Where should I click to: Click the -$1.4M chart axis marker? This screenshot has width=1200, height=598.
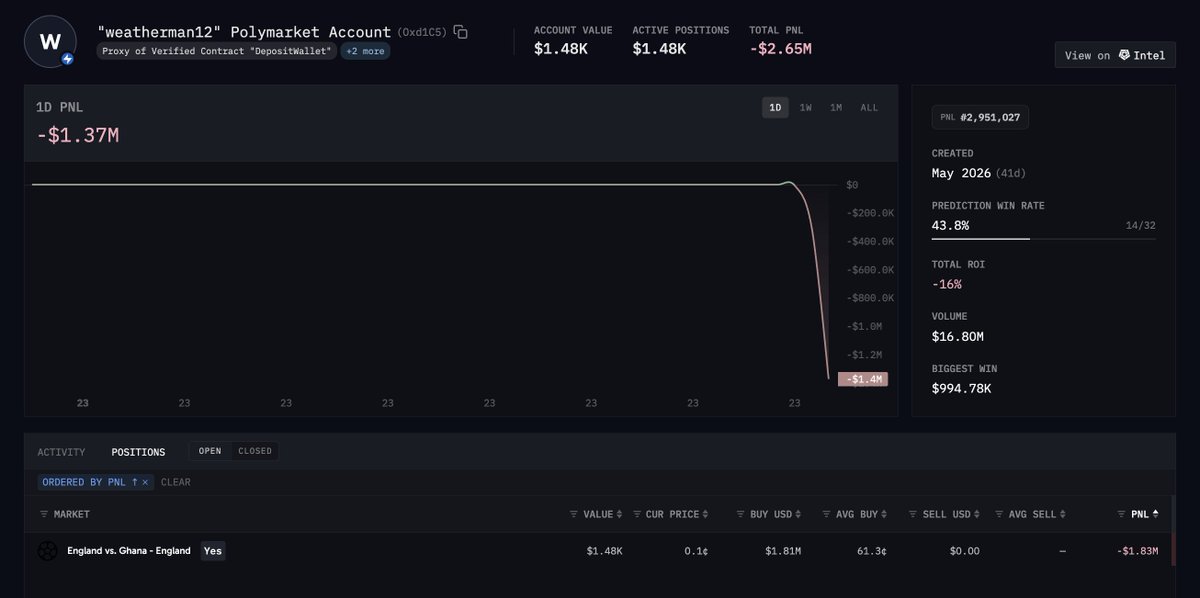click(x=862, y=379)
